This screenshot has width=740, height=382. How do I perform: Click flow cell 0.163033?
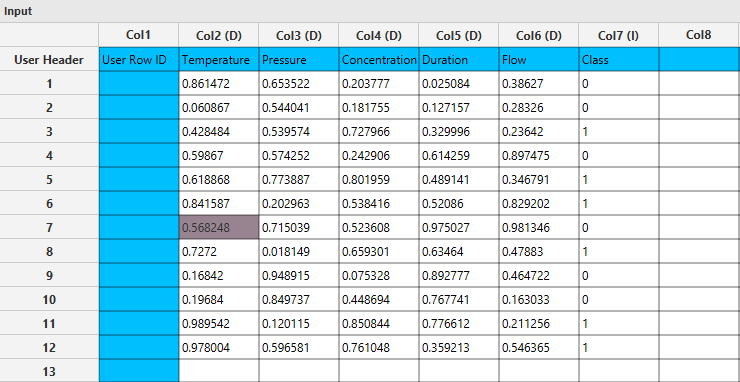pos(539,299)
